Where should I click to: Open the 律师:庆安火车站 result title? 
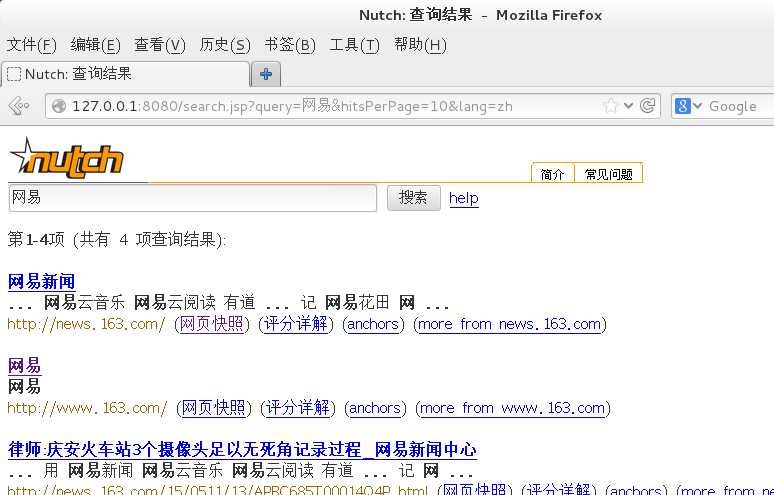pyautogui.click(x=242, y=450)
